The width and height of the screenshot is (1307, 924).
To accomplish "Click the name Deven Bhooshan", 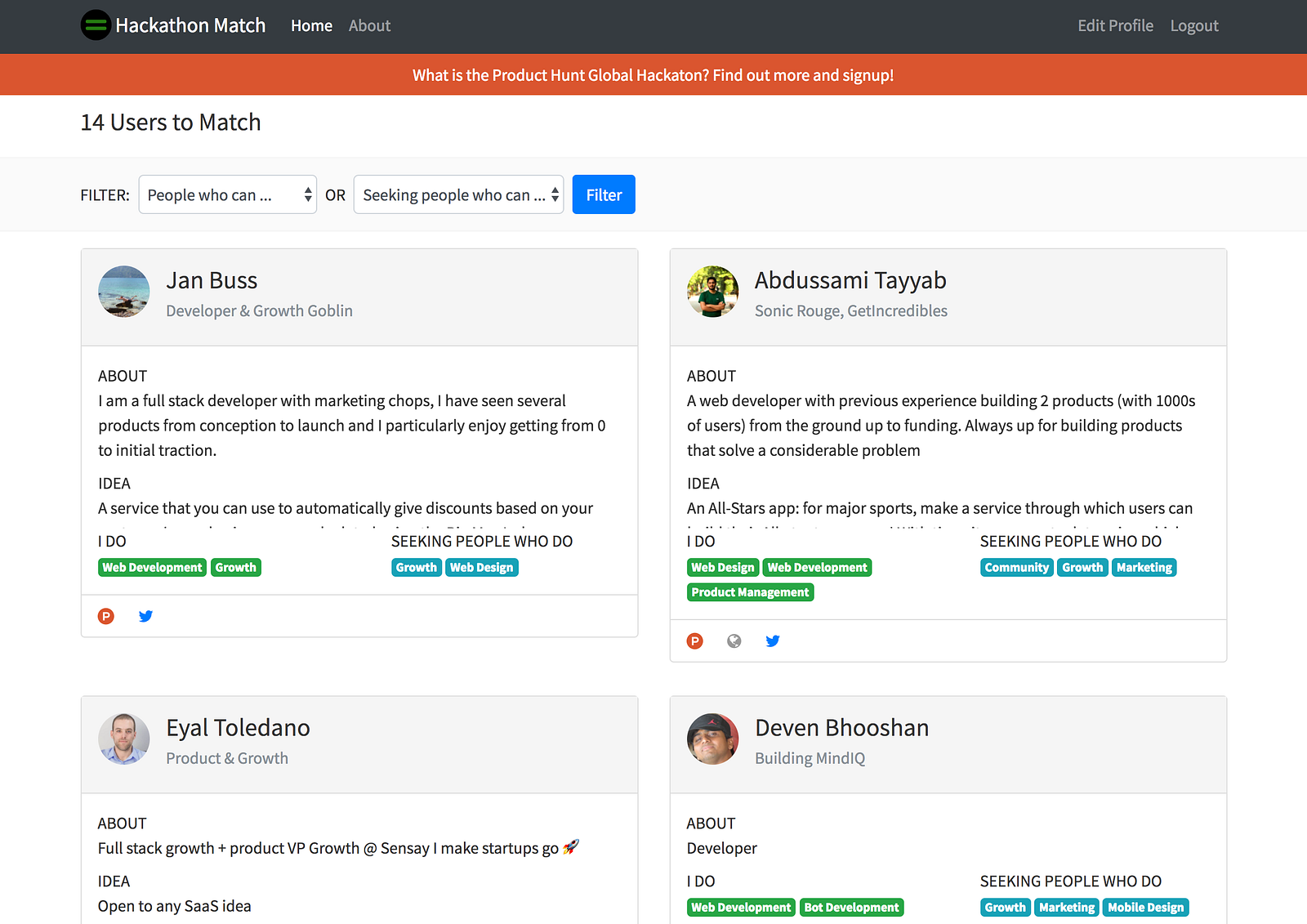I will click(x=841, y=728).
